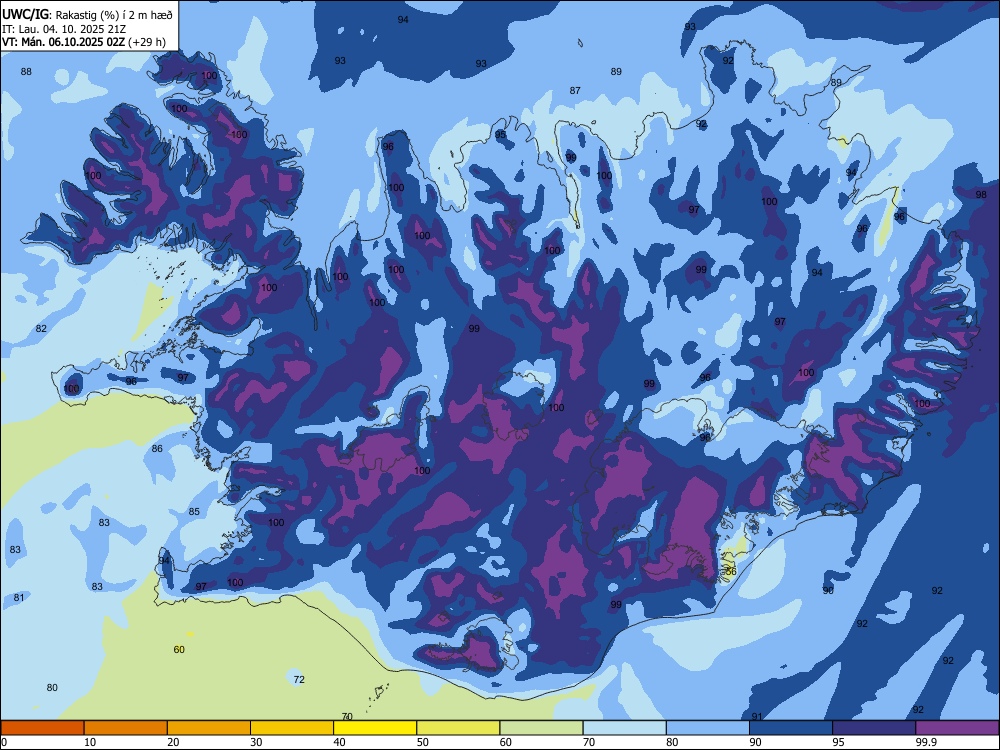Pick the 80–90 sky blue legend swatch

pos(708,728)
